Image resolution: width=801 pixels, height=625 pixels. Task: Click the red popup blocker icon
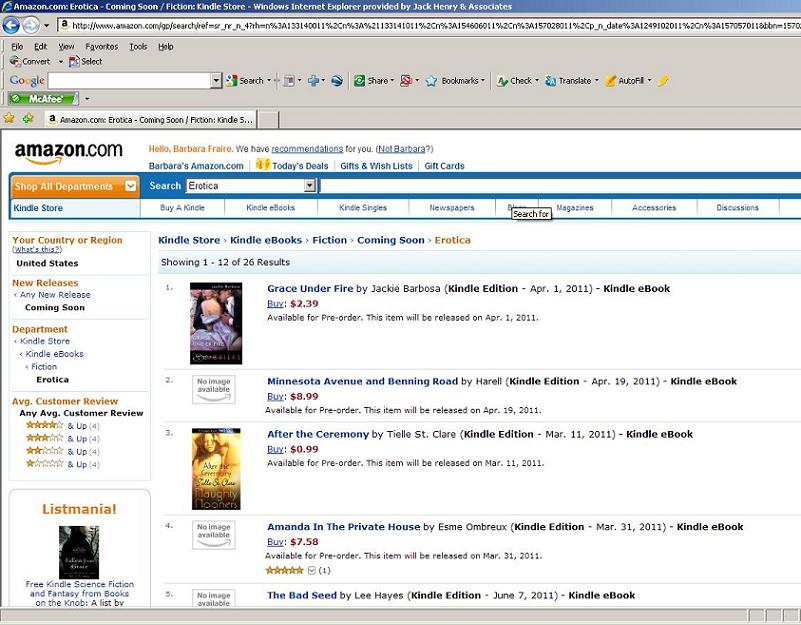pyautogui.click(x=406, y=81)
